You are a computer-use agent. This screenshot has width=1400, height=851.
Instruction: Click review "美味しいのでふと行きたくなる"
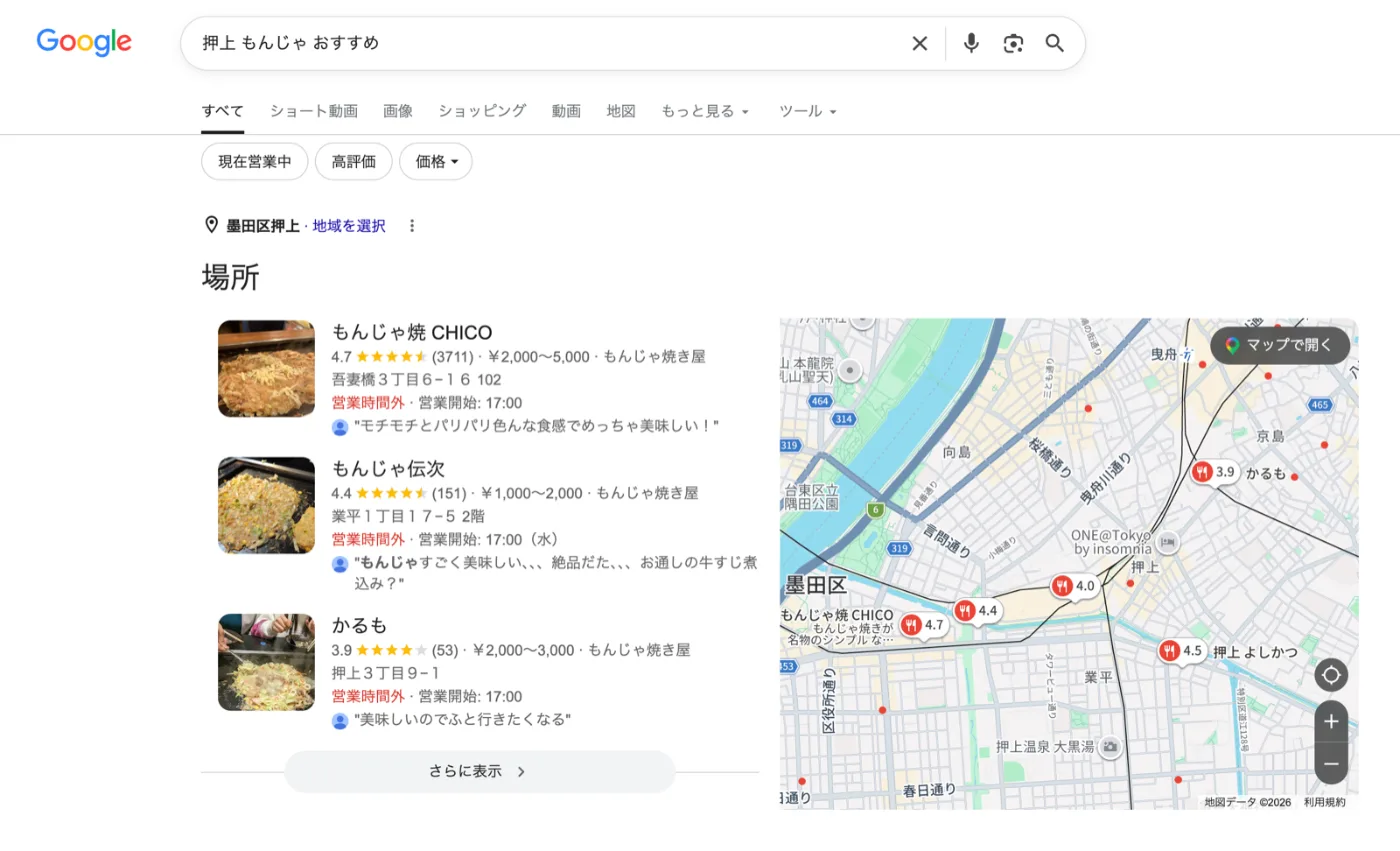click(463, 720)
